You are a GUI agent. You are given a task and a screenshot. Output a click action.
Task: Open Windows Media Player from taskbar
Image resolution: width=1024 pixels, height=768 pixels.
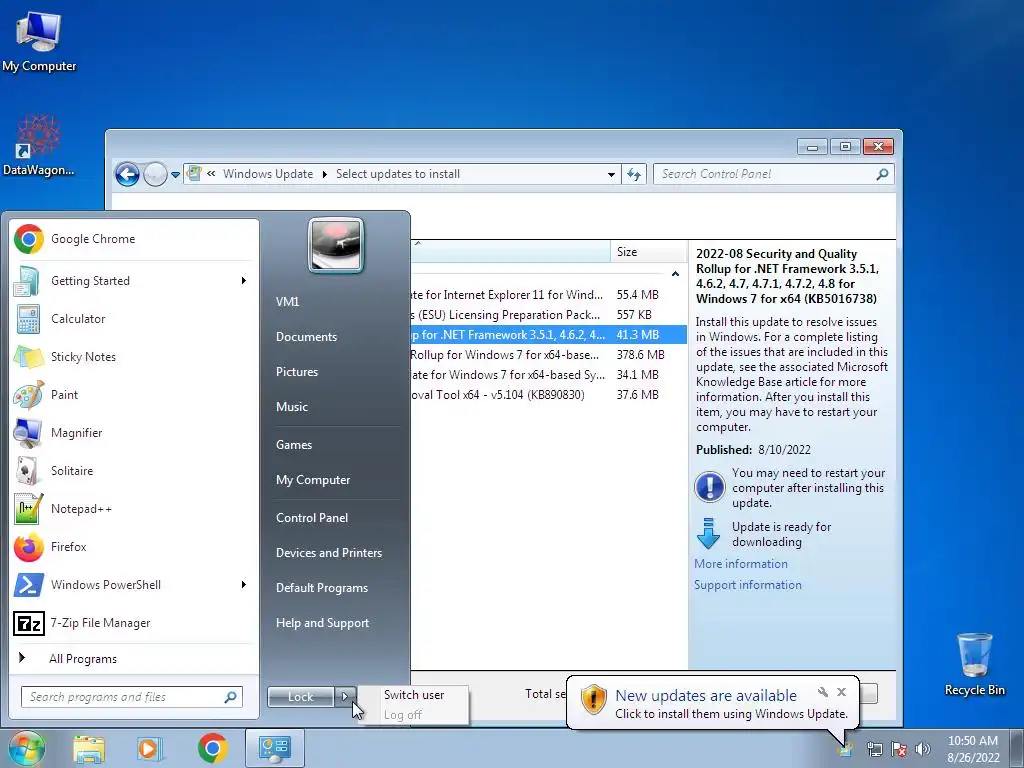(150, 748)
